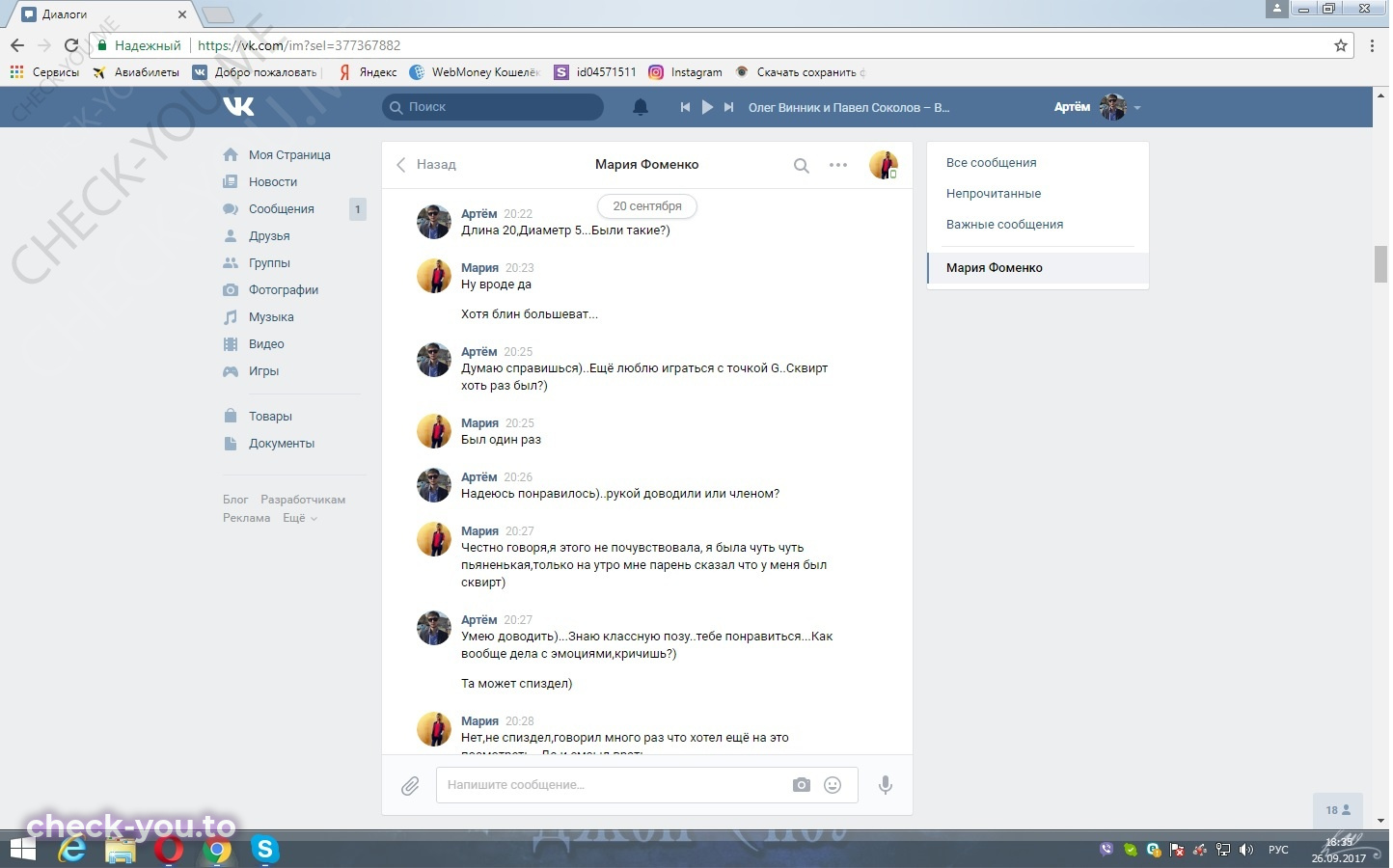This screenshot has width=1393, height=868.
Task: Click browser Forward arrow
Action: [44, 45]
